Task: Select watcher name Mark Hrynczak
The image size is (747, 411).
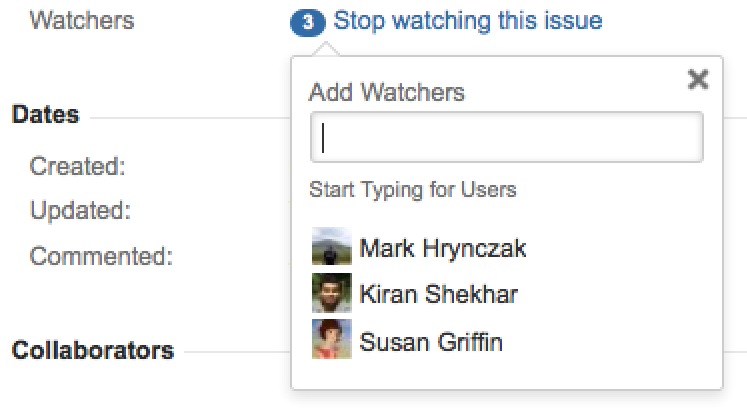Action: click(443, 248)
